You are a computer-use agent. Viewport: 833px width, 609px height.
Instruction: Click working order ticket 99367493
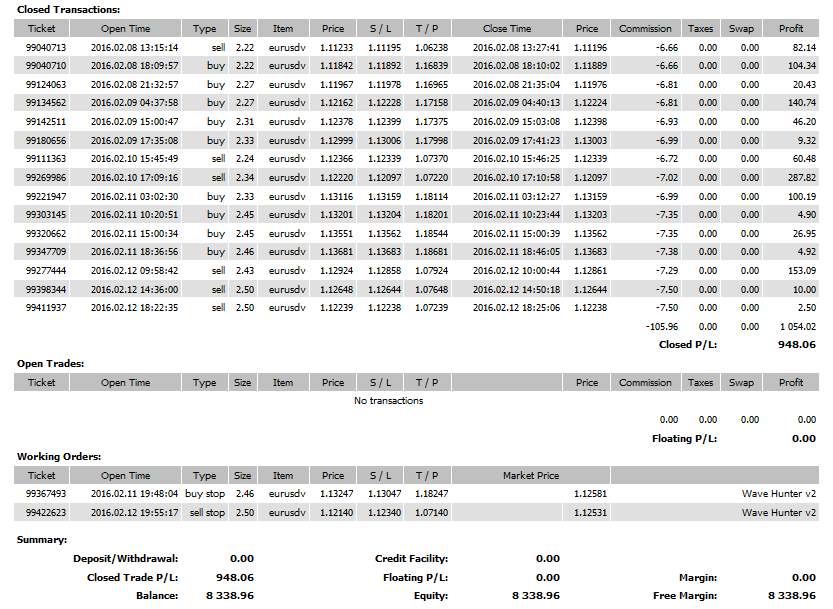coord(46,494)
